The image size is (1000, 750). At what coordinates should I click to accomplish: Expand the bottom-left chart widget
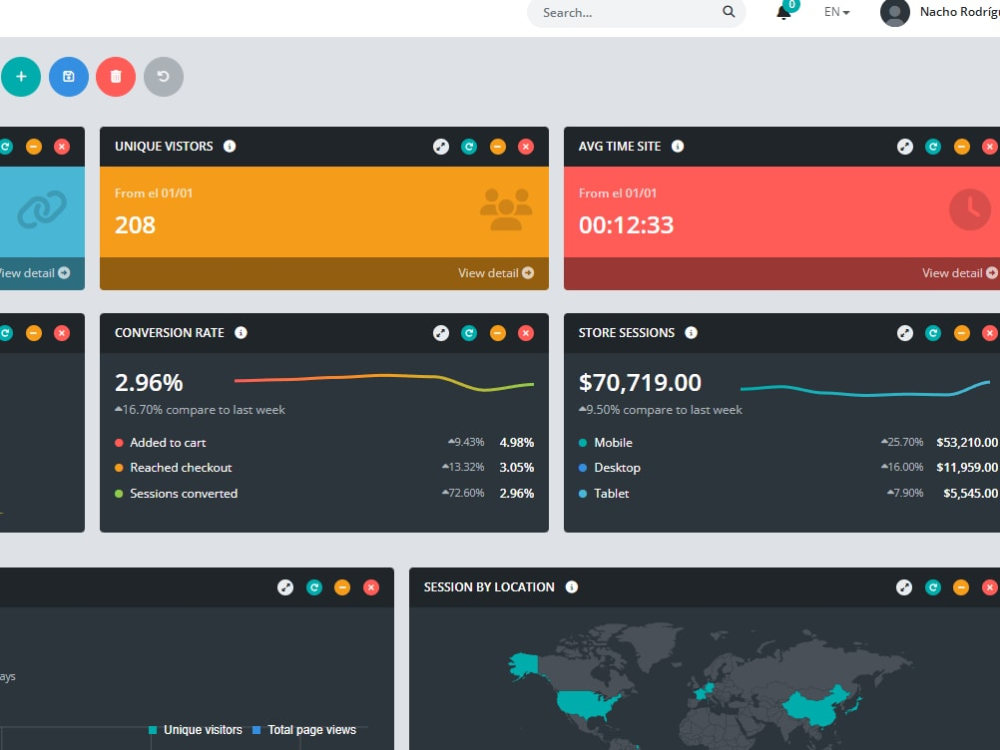click(x=286, y=587)
